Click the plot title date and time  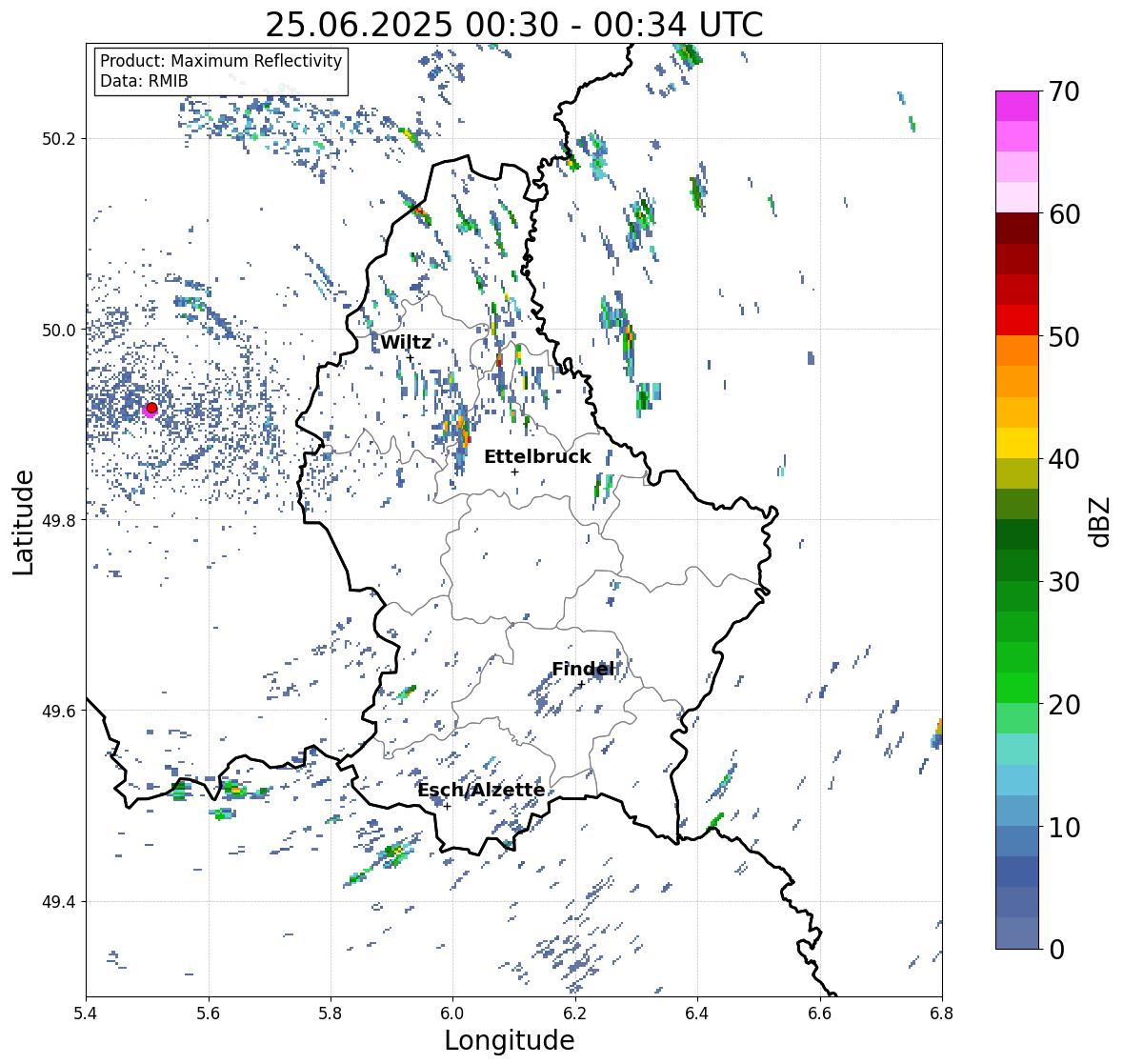(x=514, y=25)
